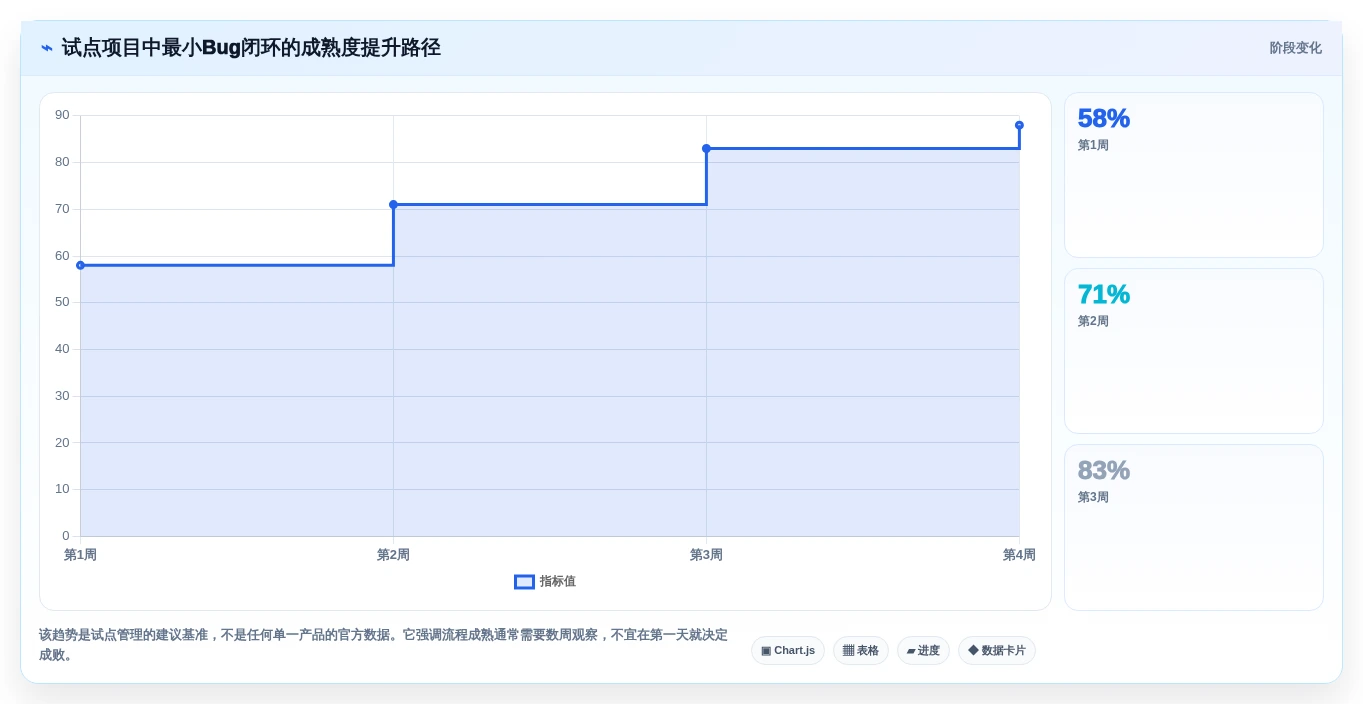1363x704 pixels.
Task: Select the 进度 tag chip
Action: click(923, 650)
